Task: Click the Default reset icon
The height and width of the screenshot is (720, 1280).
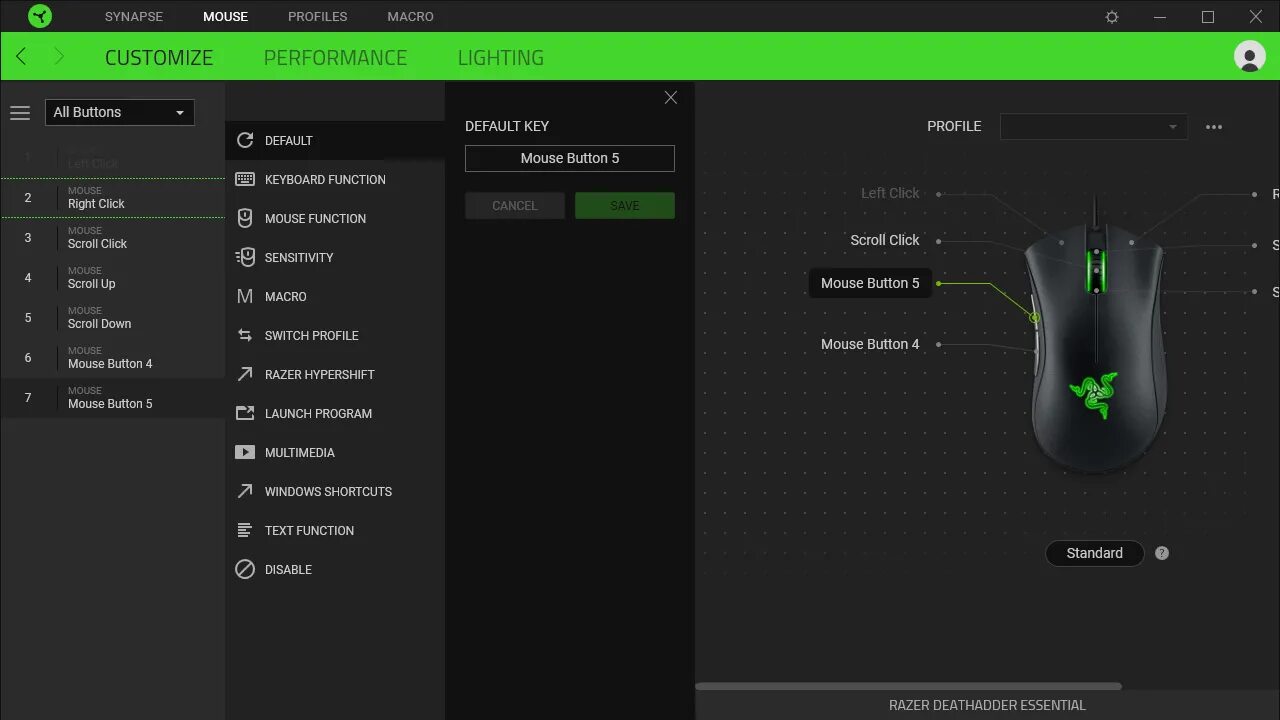Action: [245, 140]
